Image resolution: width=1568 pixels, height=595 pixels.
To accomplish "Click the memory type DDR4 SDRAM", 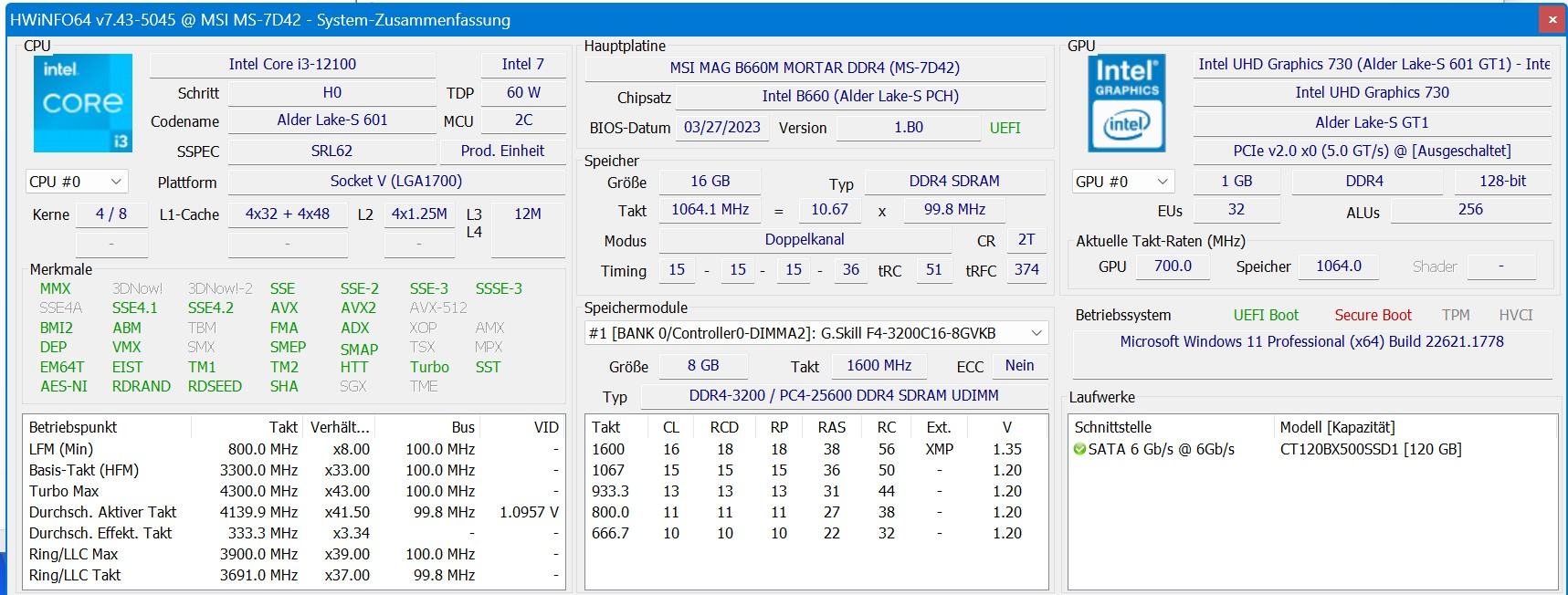I will [954, 182].
